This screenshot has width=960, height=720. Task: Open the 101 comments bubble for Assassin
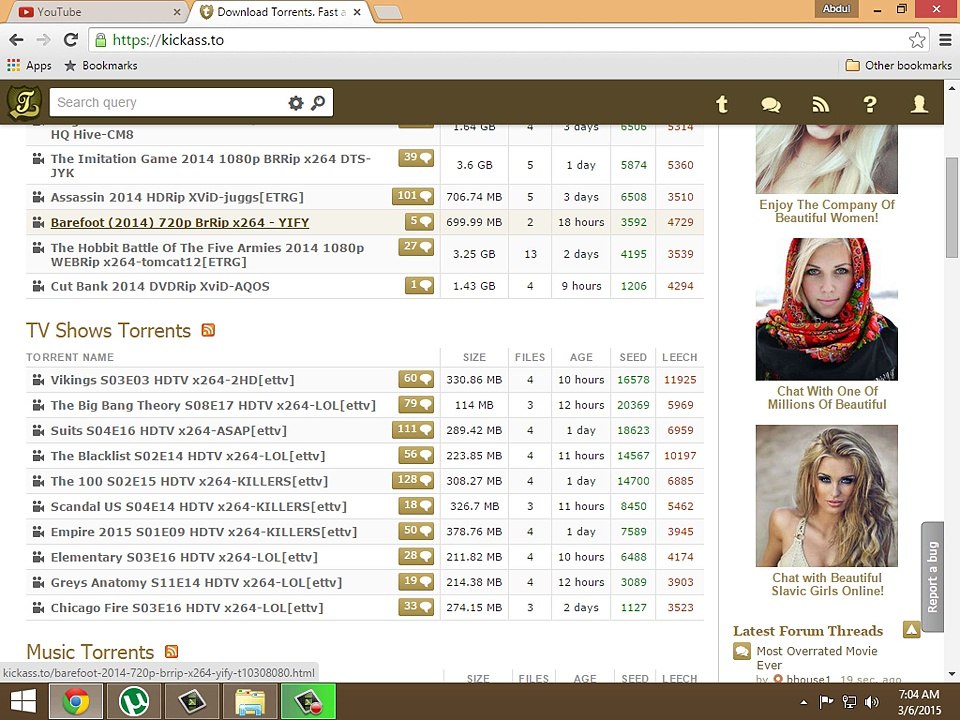click(413, 197)
